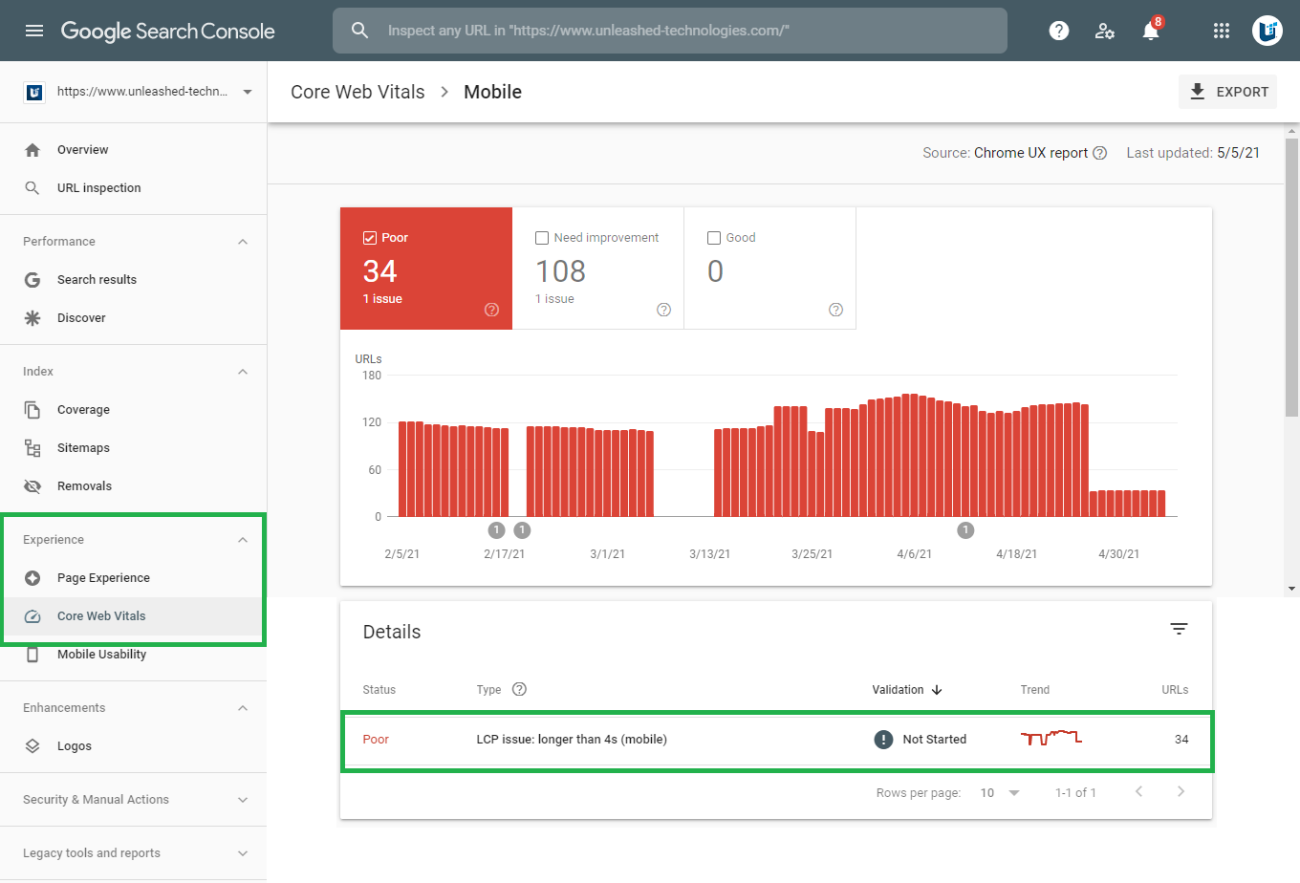The width and height of the screenshot is (1300, 883).
Task: Uncheck the Poor checkbox
Action: point(369,238)
